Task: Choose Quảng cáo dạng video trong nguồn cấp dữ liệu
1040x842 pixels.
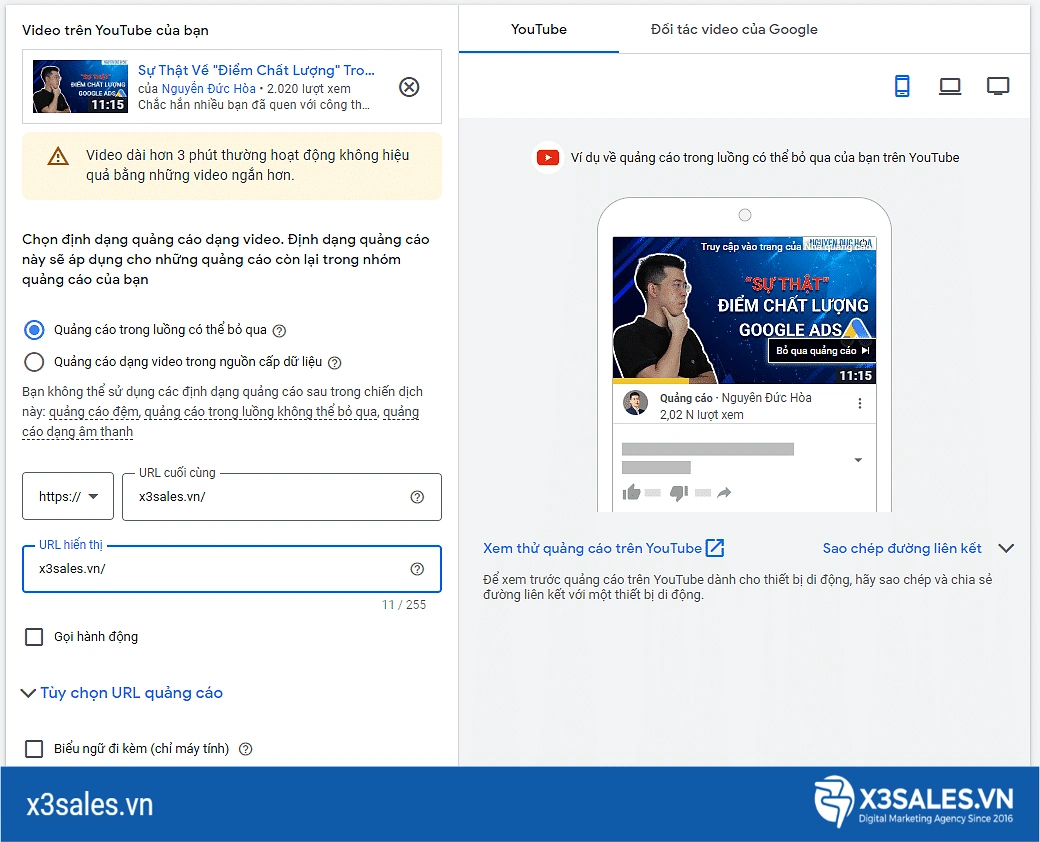Action: tap(34, 362)
